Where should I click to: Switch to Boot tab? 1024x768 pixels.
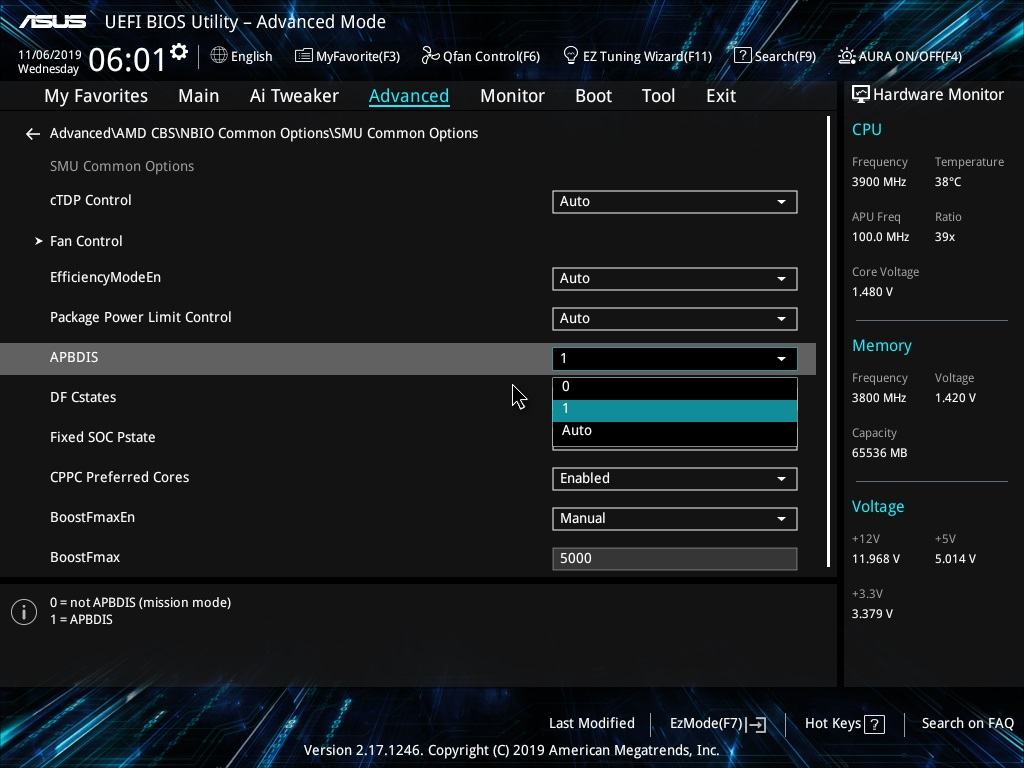point(593,96)
